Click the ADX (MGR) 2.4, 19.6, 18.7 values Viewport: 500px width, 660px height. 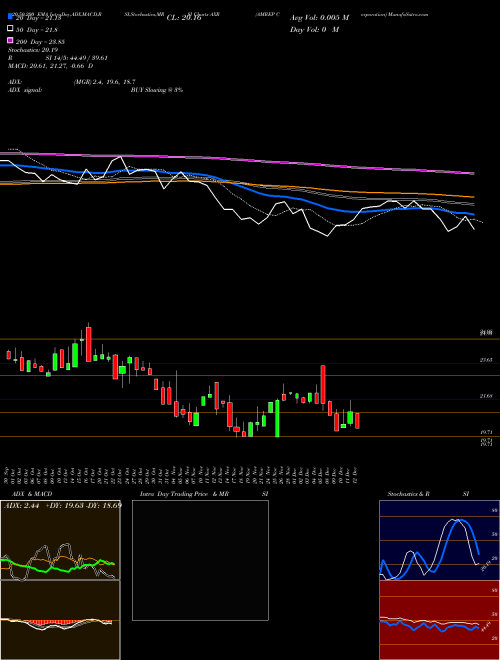[x=104, y=82]
